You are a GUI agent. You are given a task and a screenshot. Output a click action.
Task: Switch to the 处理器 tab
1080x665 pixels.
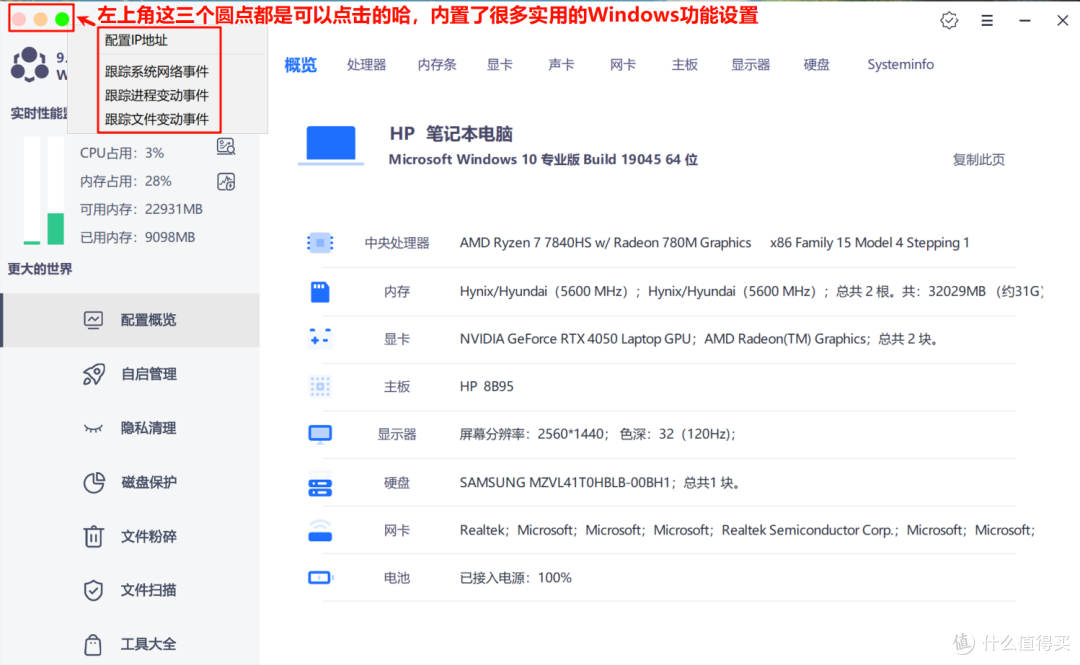point(366,65)
